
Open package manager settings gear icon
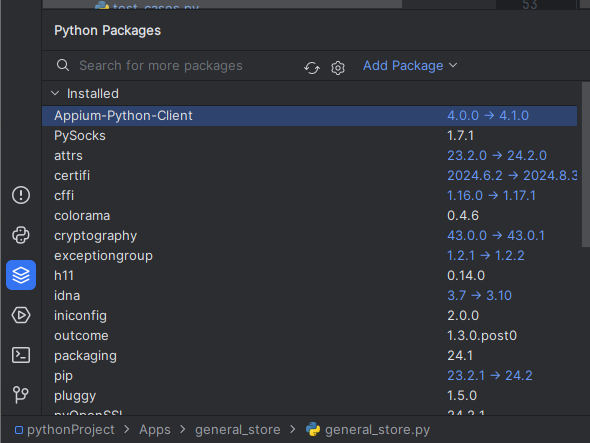[x=338, y=68]
